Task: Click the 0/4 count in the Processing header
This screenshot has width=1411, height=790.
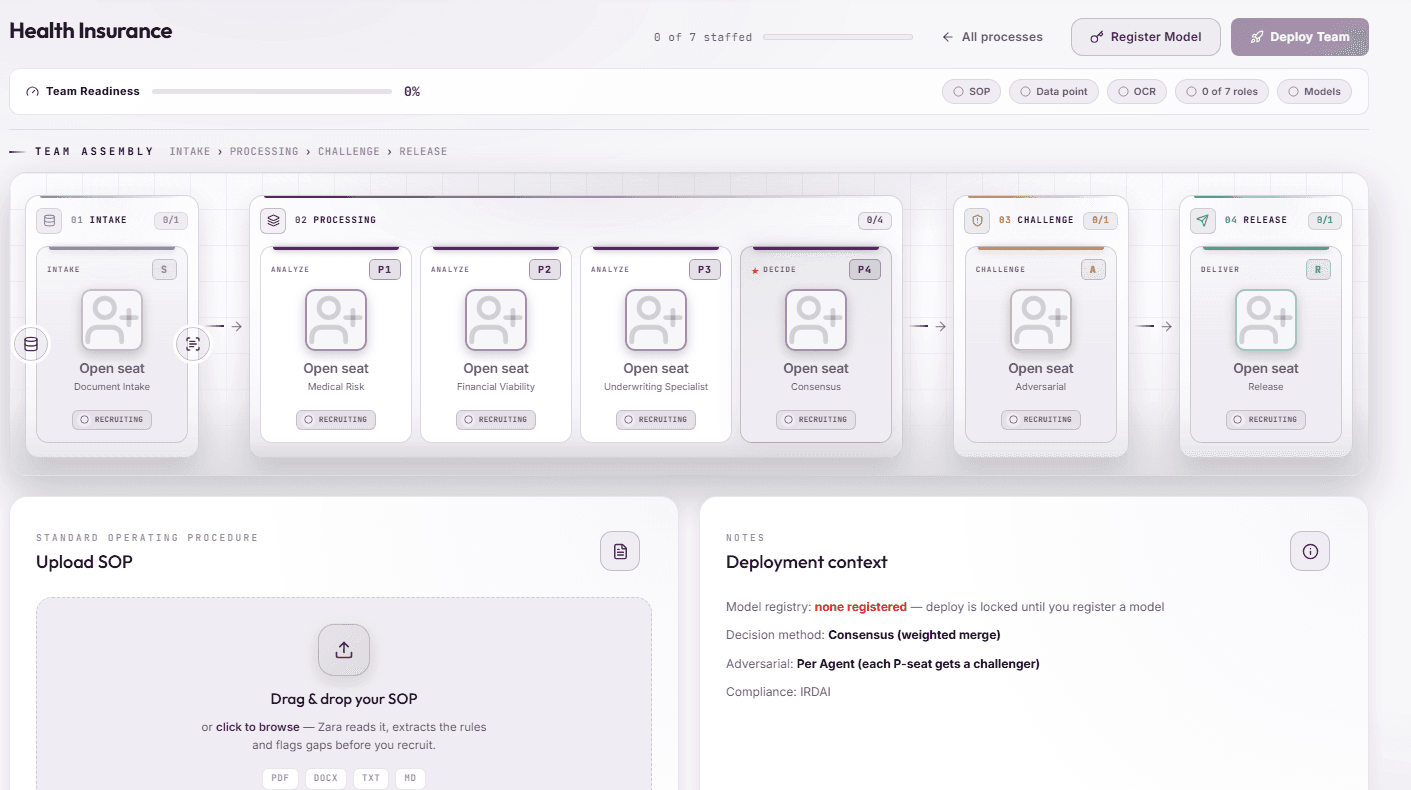Action: tap(874, 220)
